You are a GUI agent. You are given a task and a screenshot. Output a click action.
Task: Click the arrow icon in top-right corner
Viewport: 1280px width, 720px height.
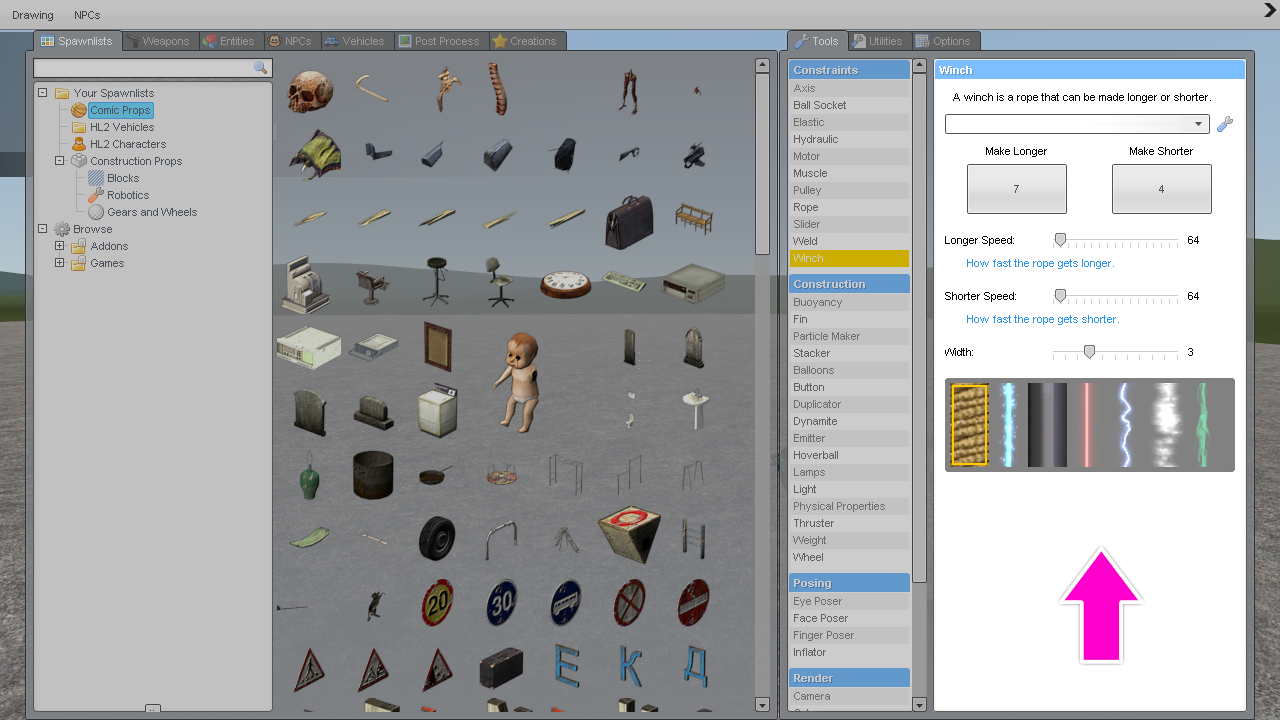pyautogui.click(x=1270, y=10)
